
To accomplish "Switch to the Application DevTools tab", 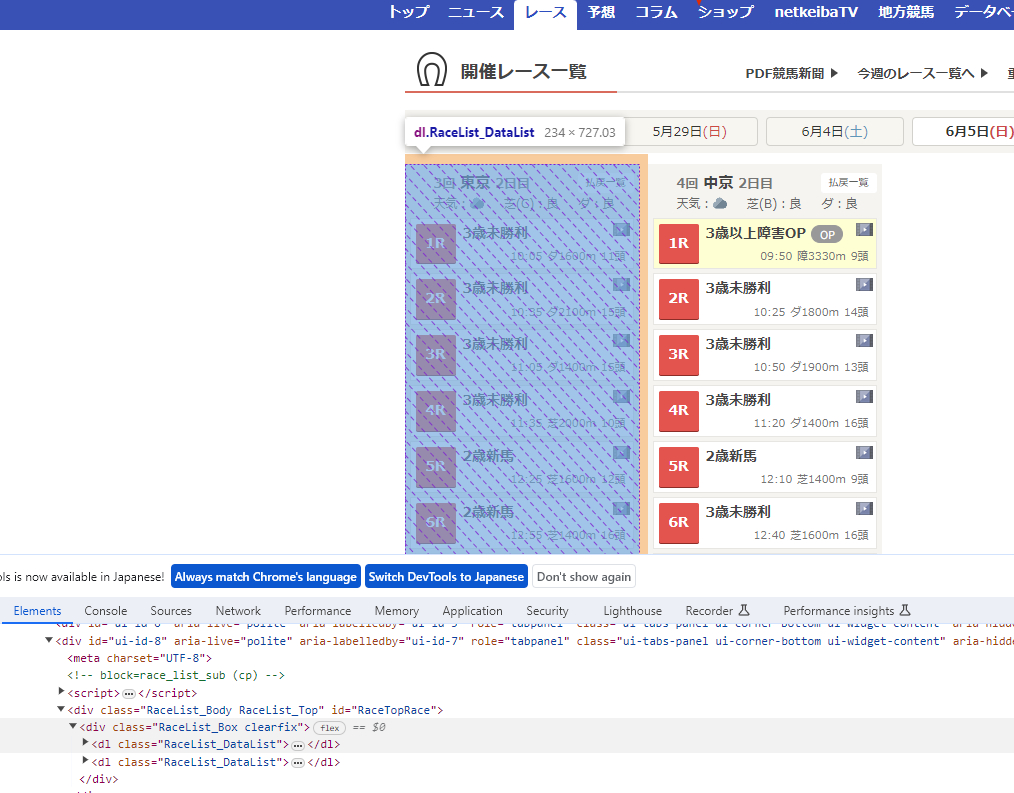I will [472, 611].
